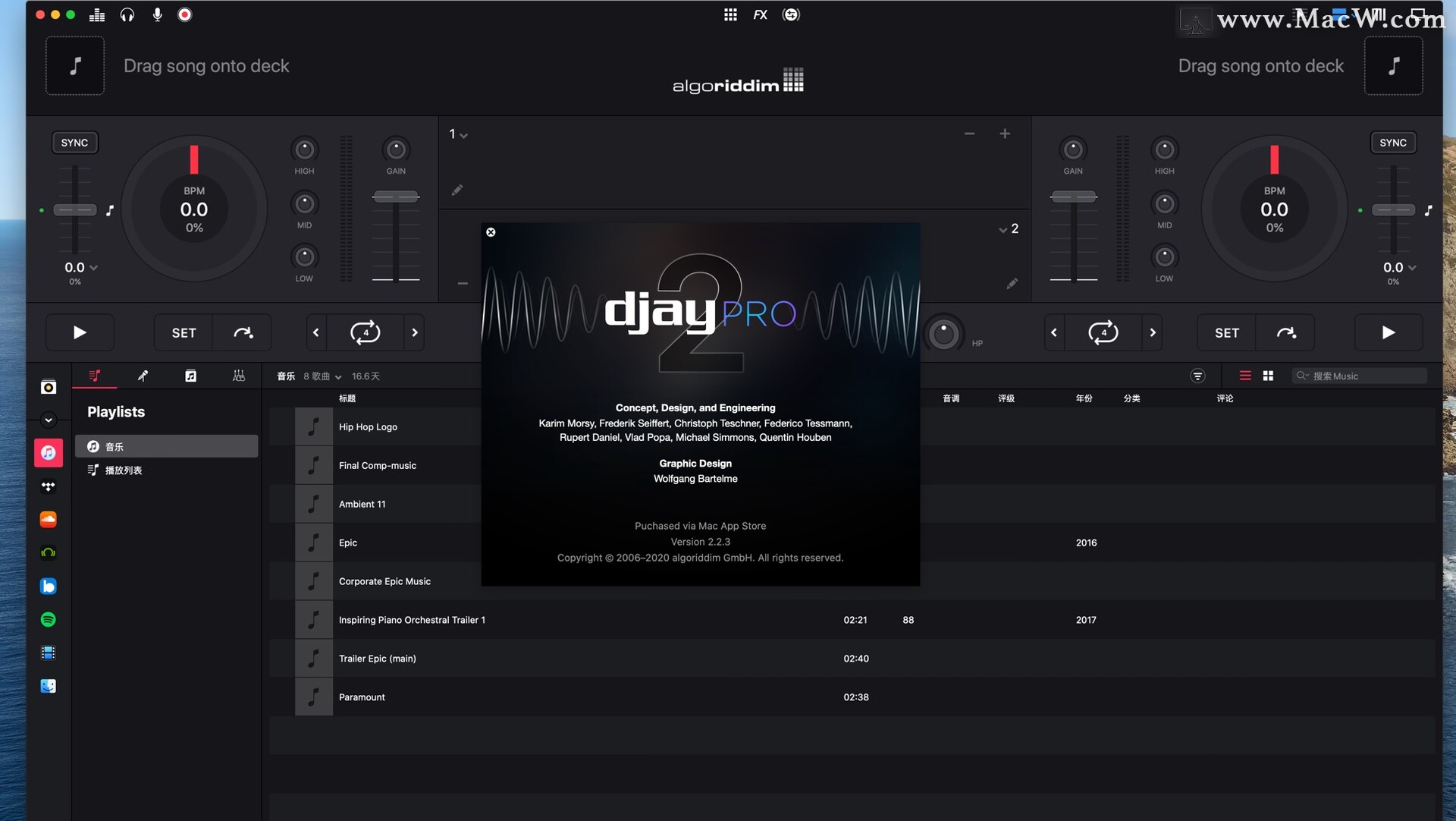Click the deck 2 edit pencil icon
Image resolution: width=1456 pixels, height=821 pixels.
coord(1012,284)
